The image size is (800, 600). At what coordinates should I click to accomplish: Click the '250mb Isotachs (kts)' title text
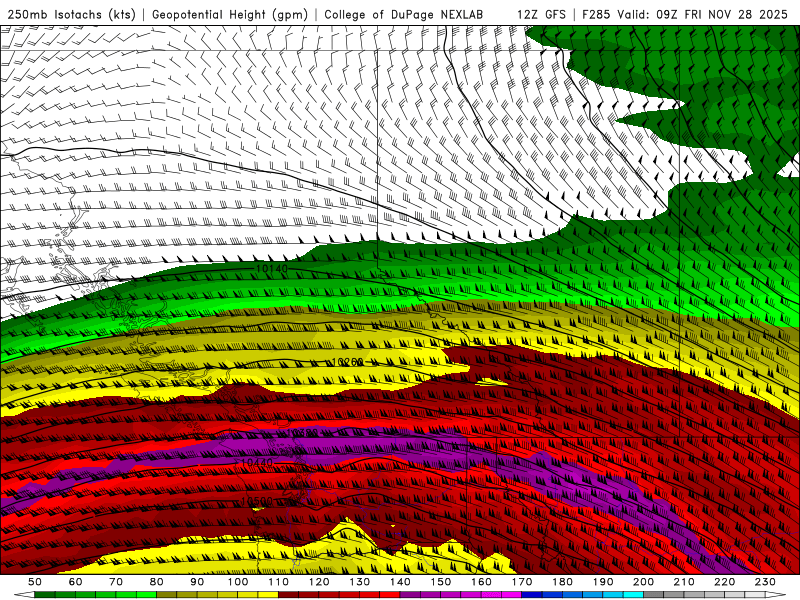(x=71, y=14)
